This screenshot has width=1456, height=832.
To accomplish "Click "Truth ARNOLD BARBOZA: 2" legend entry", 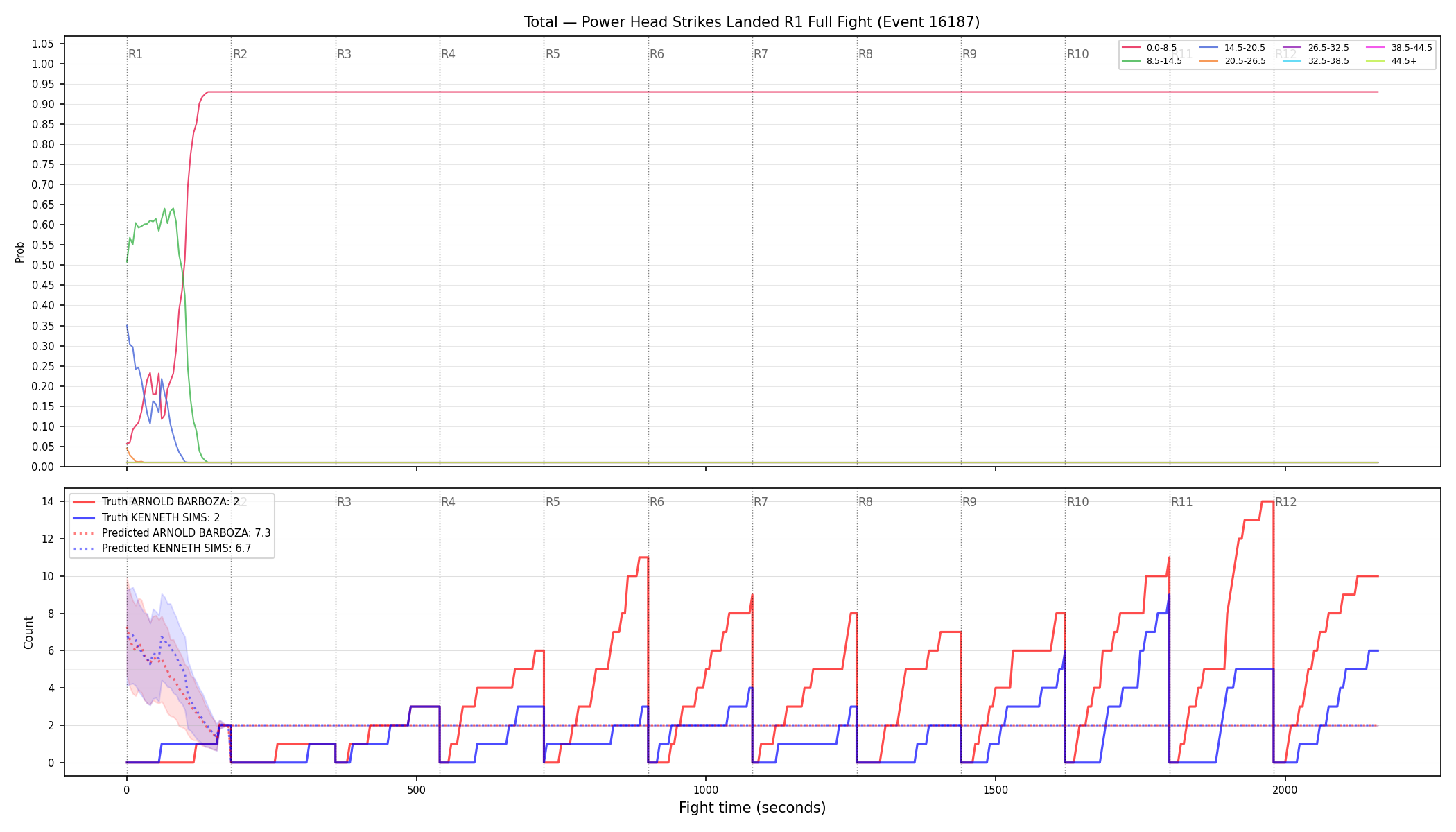I will [x=171, y=502].
